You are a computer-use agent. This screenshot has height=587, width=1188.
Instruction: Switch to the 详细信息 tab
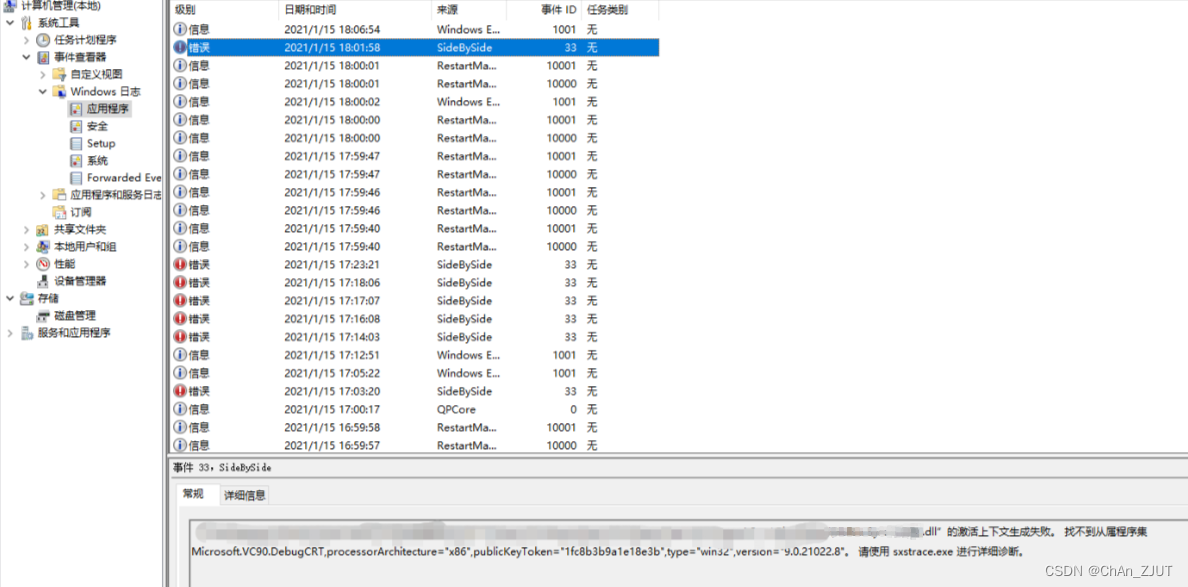point(245,495)
